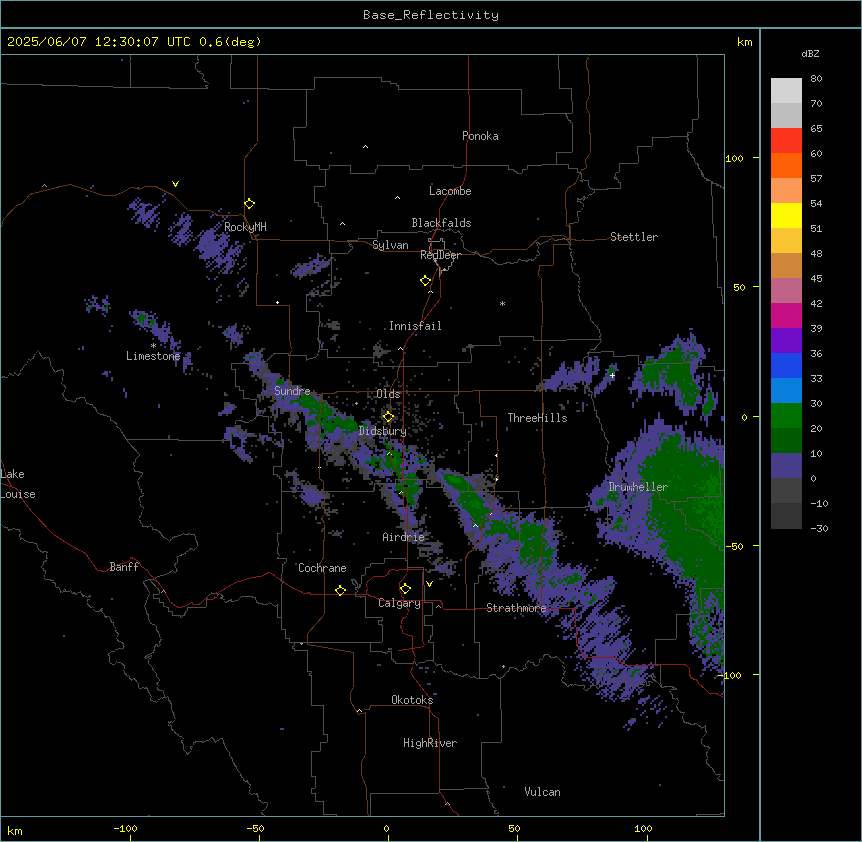Click the km unit label at top right

745,42
